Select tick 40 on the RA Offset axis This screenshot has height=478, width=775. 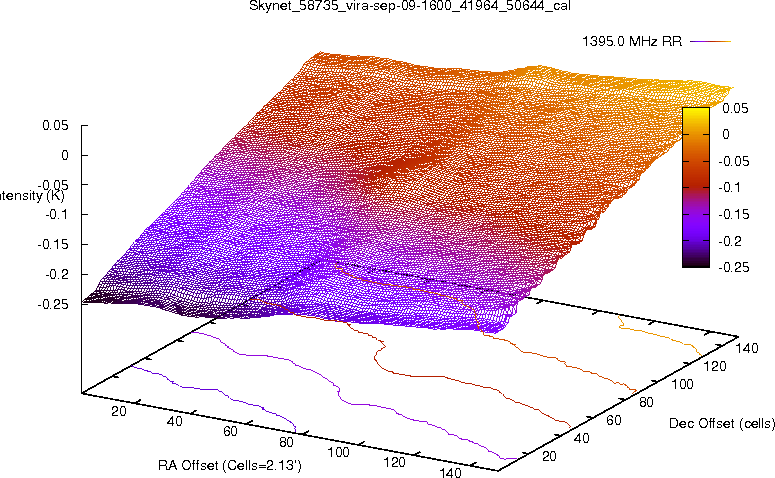pyautogui.click(x=174, y=421)
